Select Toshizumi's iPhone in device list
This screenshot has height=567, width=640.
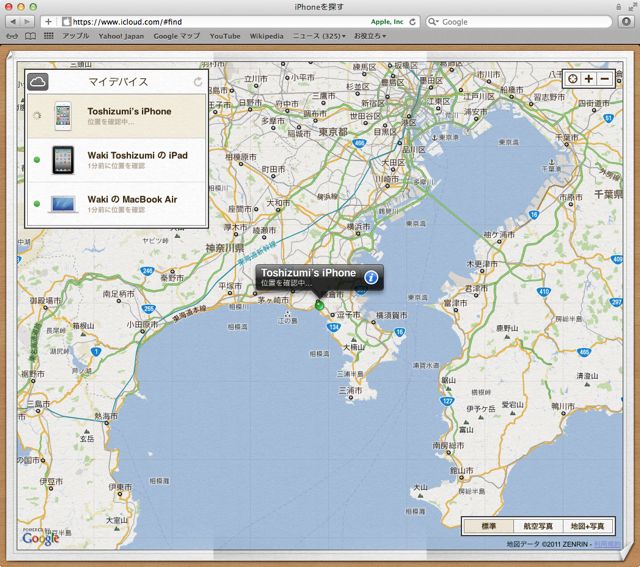pos(116,116)
